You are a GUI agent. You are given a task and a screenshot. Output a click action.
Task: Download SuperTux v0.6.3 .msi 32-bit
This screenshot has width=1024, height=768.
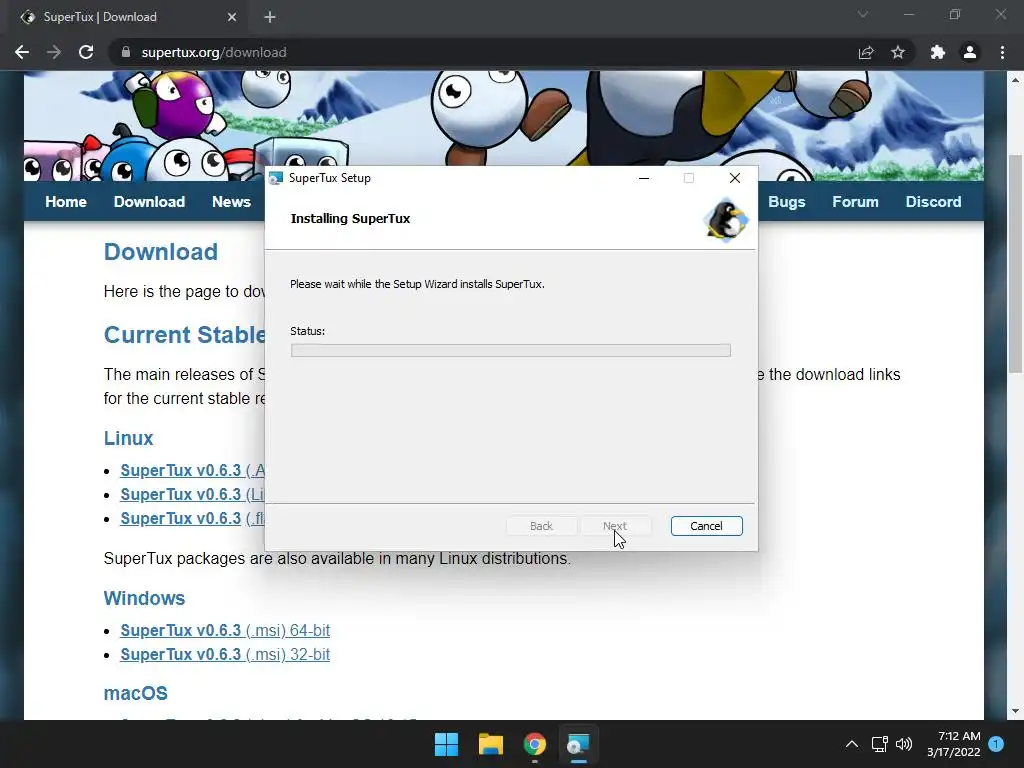tap(225, 654)
